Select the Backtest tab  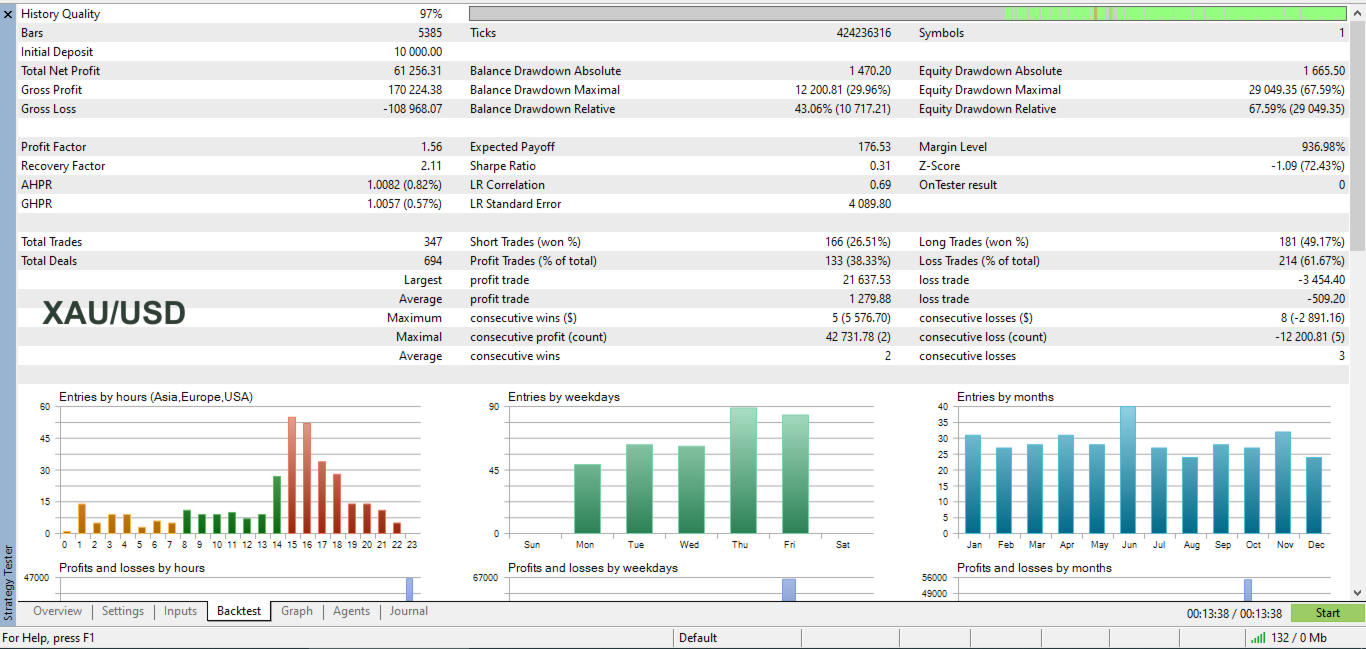[x=239, y=611]
